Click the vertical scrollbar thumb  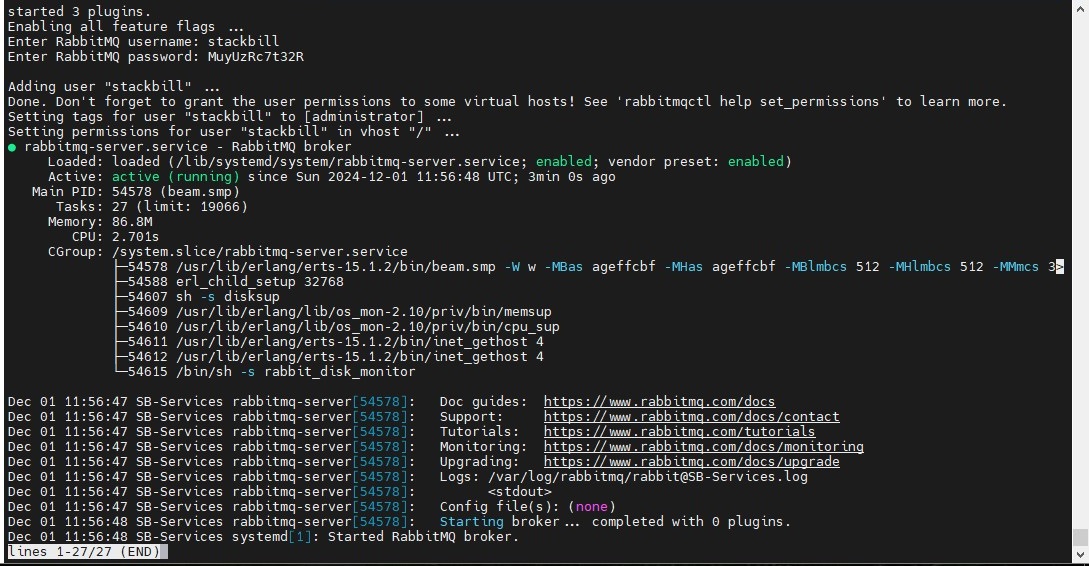(1080, 537)
